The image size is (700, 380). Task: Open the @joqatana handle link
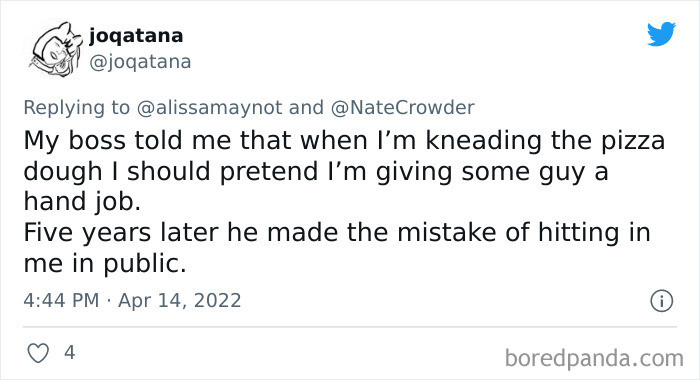[x=140, y=62]
